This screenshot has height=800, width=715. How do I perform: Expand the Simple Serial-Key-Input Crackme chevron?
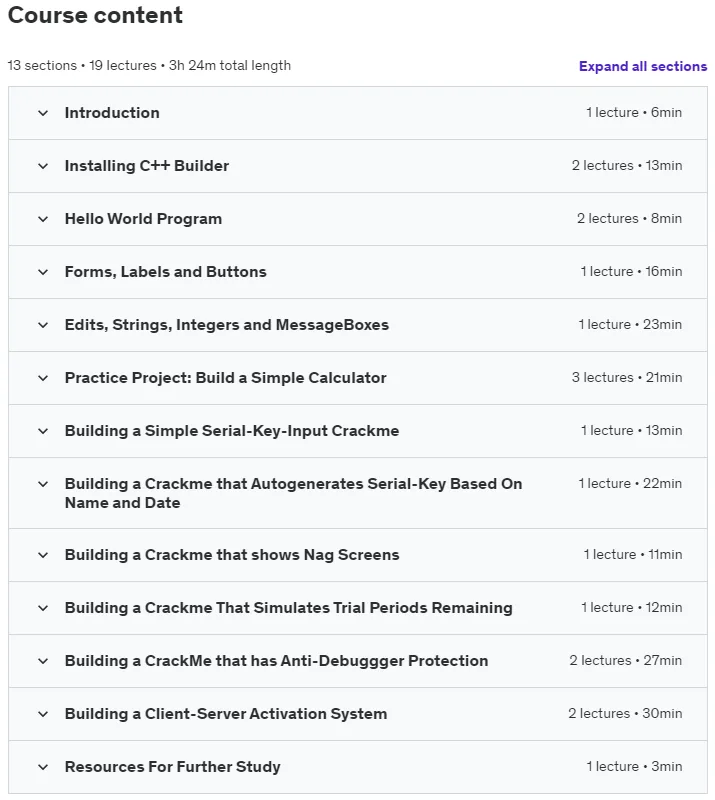tap(43, 432)
